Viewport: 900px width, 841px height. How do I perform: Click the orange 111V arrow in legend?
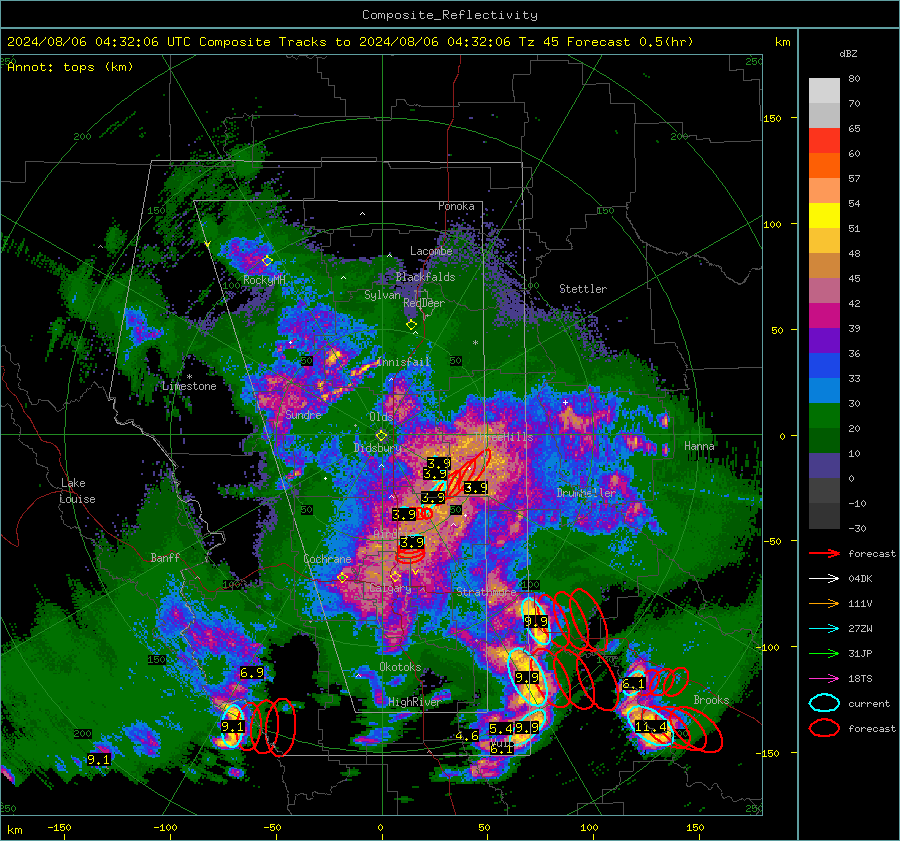[824, 603]
